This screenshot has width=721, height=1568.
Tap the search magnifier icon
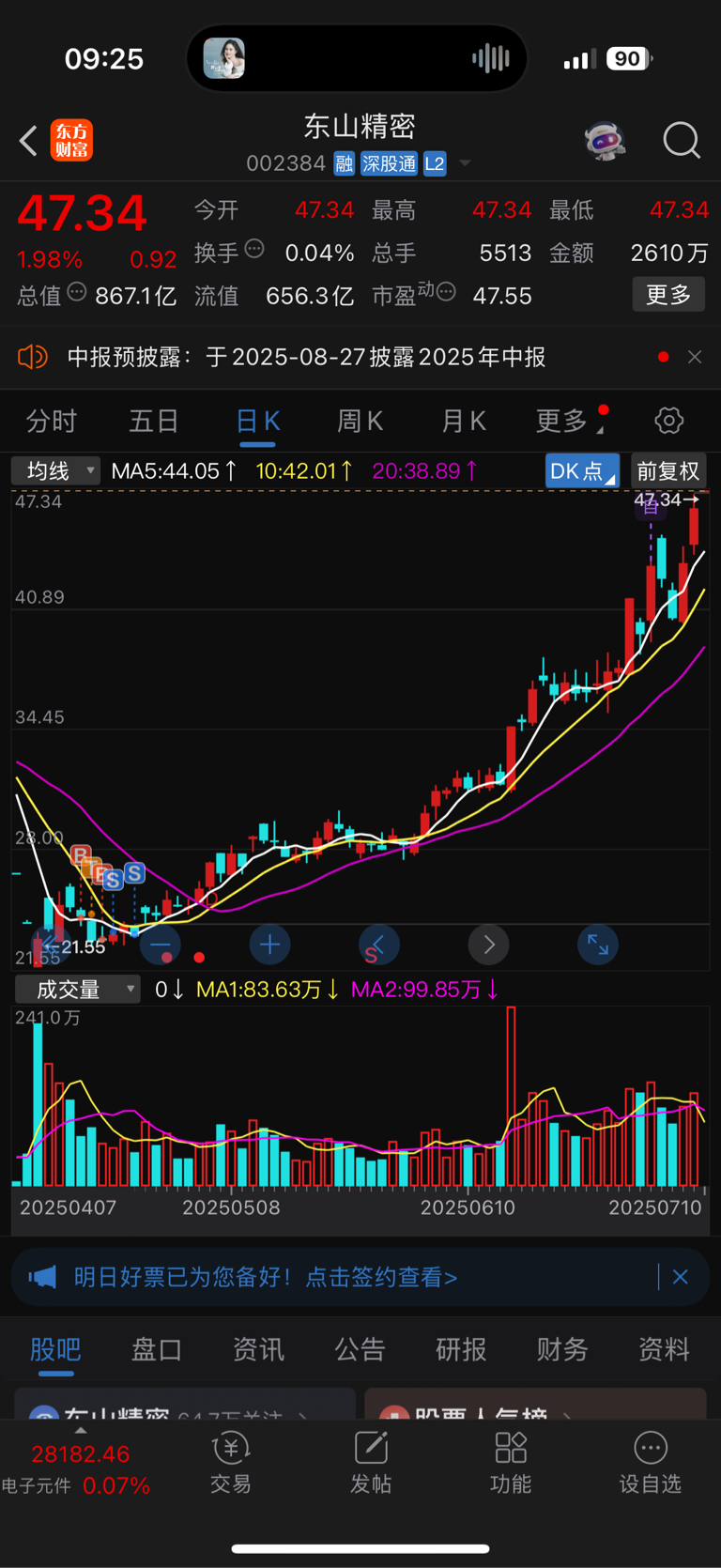pyautogui.click(x=682, y=141)
